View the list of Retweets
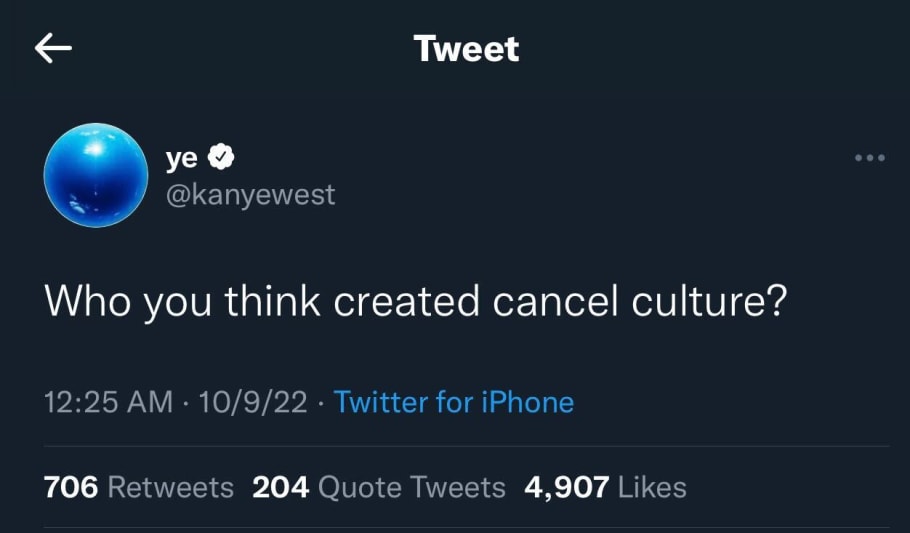The width and height of the screenshot is (910, 533). click(170, 488)
